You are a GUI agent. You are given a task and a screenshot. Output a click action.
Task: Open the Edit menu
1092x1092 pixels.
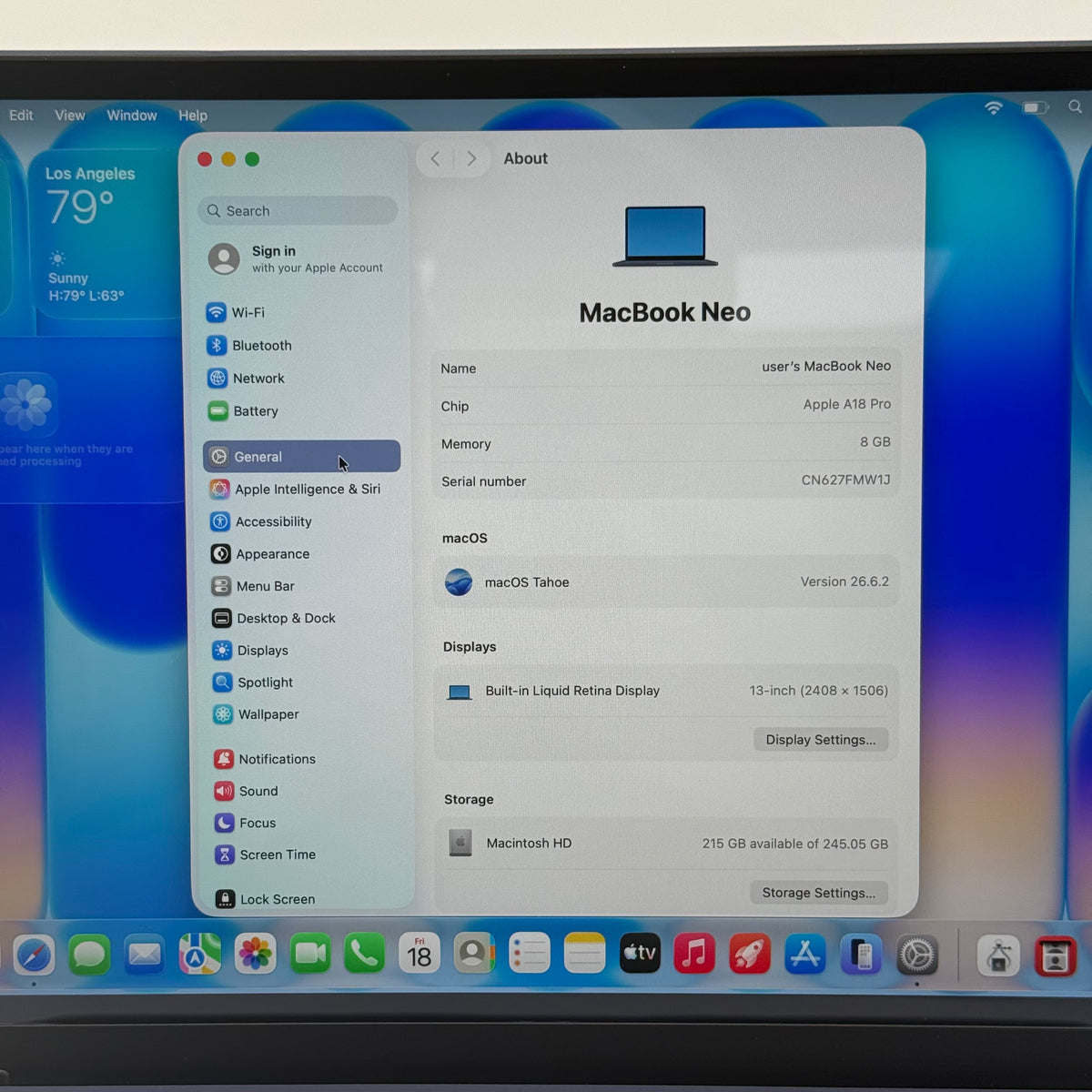click(x=21, y=116)
